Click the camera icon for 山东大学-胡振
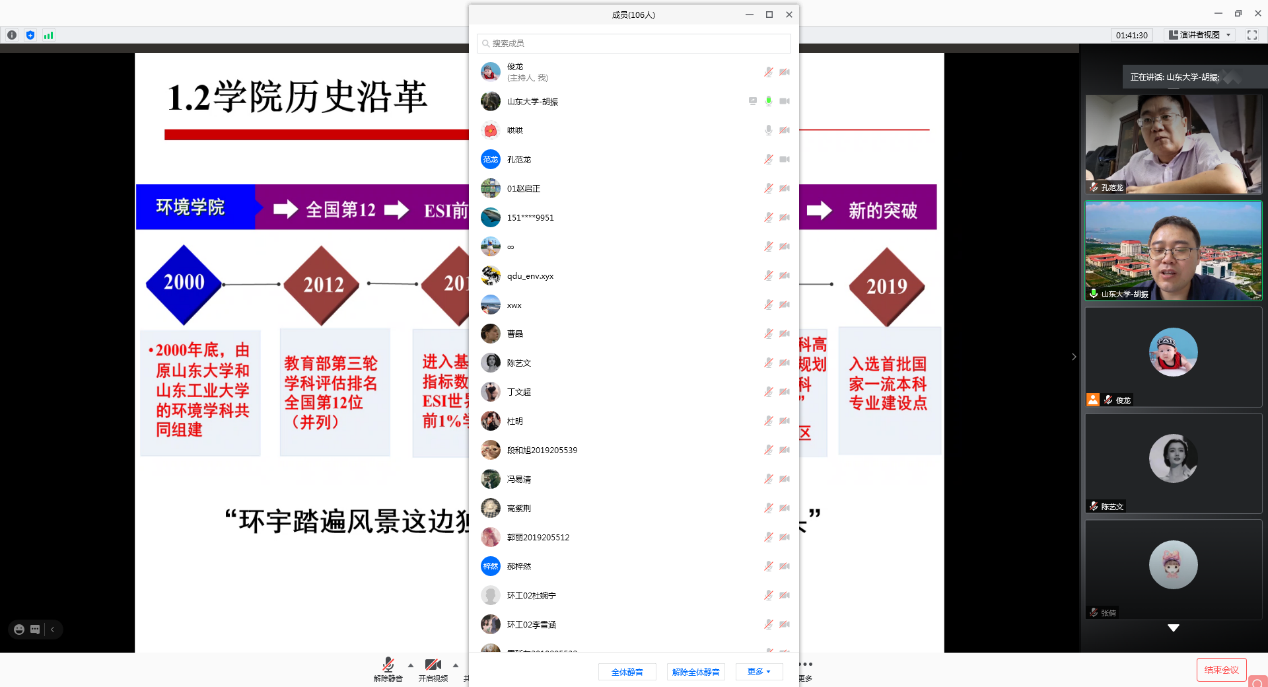This screenshot has height=687, width=1268. (785, 101)
